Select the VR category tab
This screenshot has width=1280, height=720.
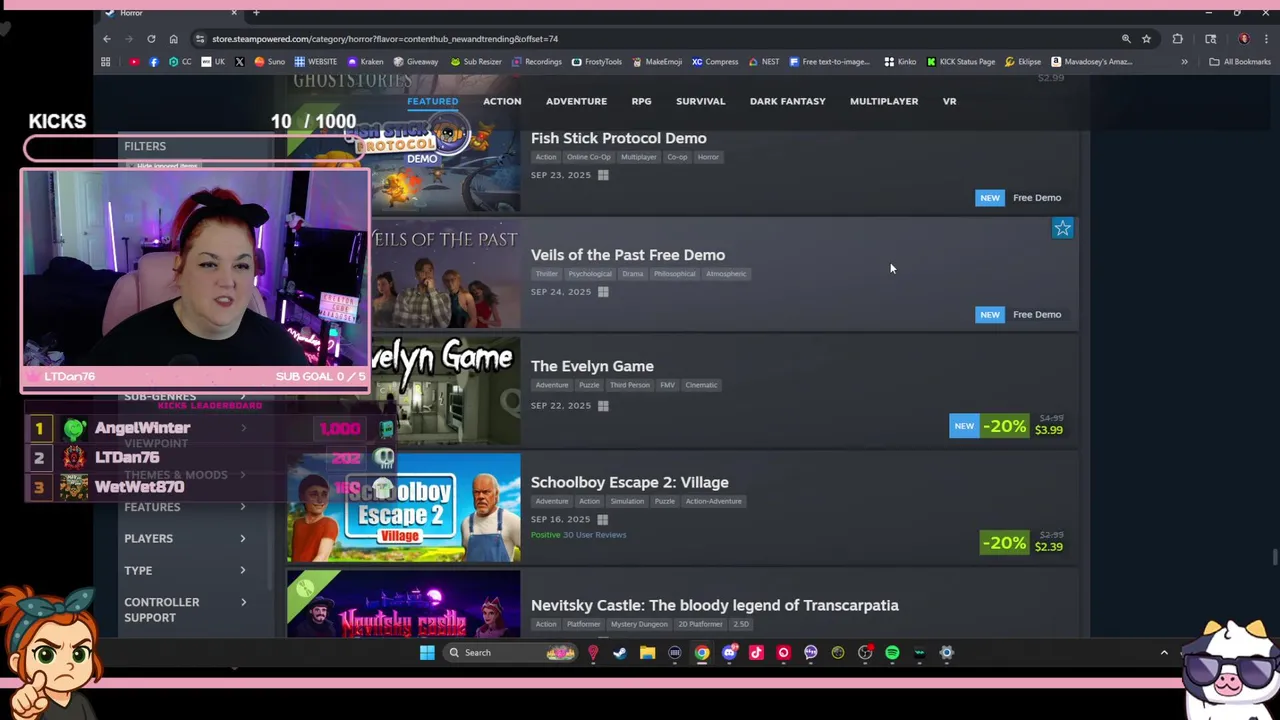[x=949, y=101]
